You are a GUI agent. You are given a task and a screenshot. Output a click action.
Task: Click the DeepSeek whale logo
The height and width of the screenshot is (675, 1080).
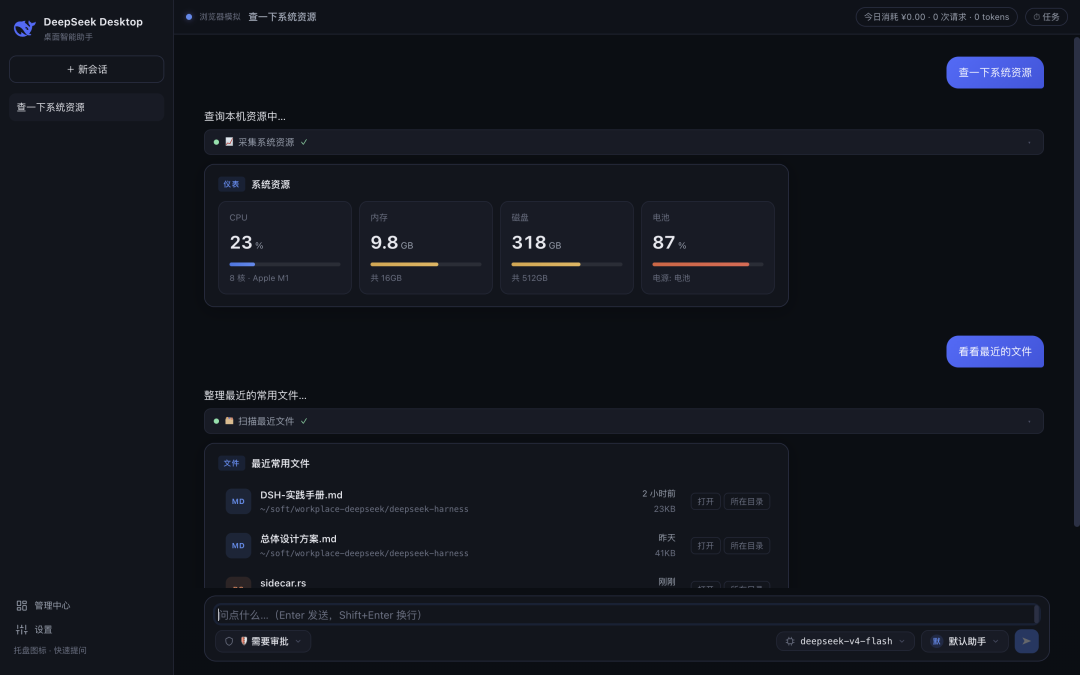25,28
